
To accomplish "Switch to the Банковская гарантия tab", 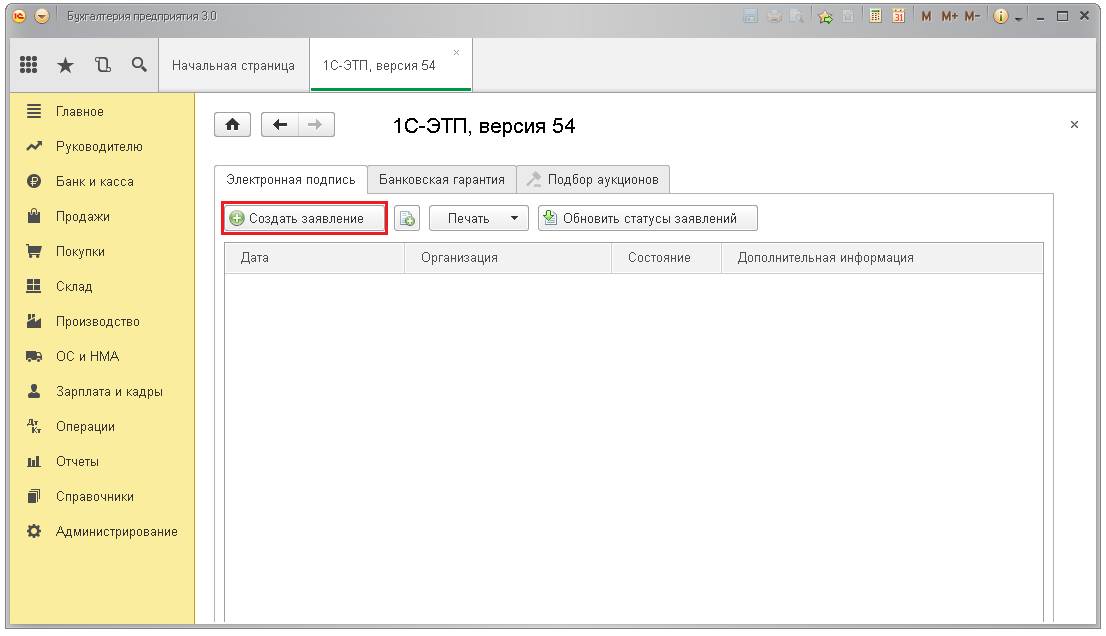I will click(x=442, y=180).
